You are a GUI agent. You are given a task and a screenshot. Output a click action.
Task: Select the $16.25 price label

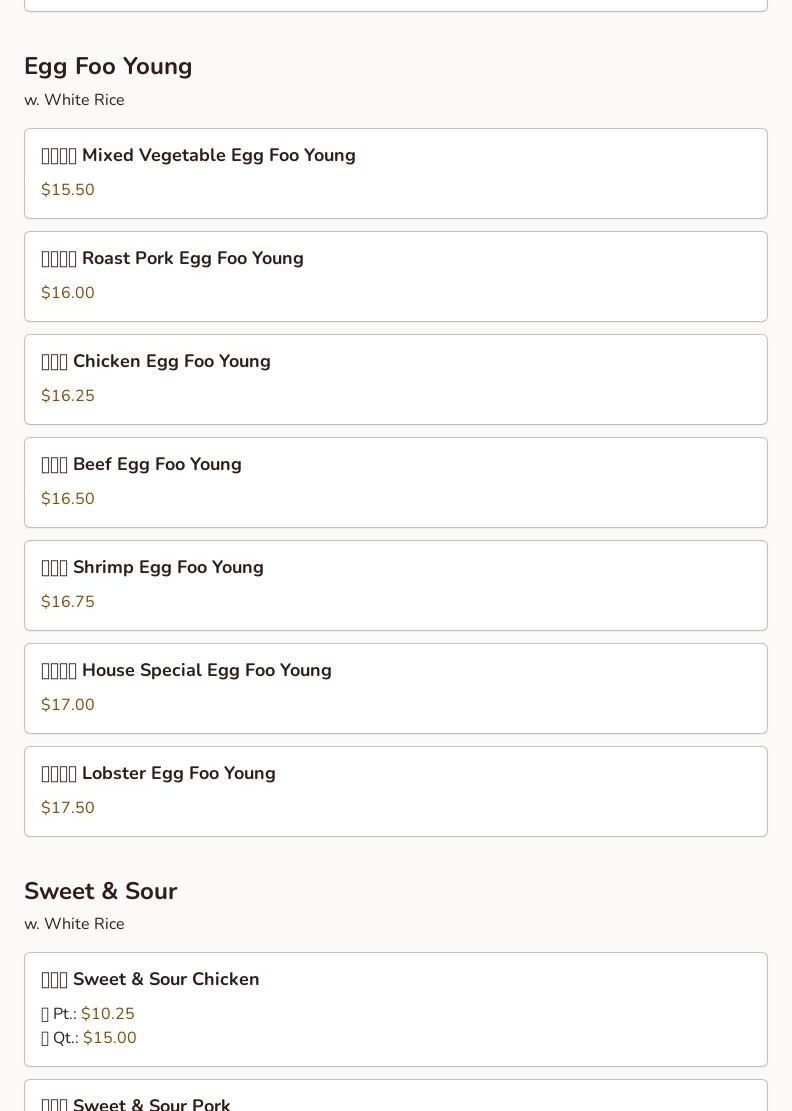pos(68,396)
